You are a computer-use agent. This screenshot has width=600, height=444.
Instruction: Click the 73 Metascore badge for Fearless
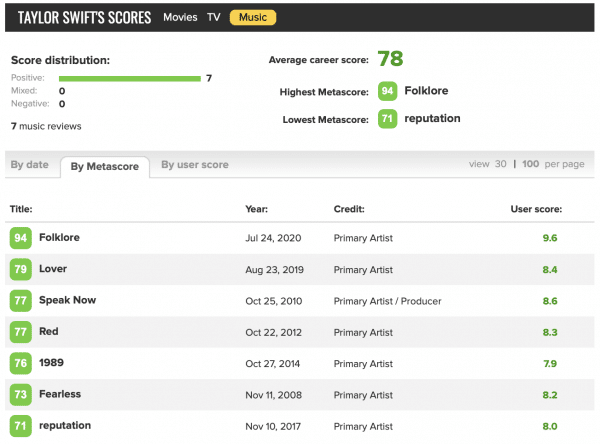[x=20, y=394]
